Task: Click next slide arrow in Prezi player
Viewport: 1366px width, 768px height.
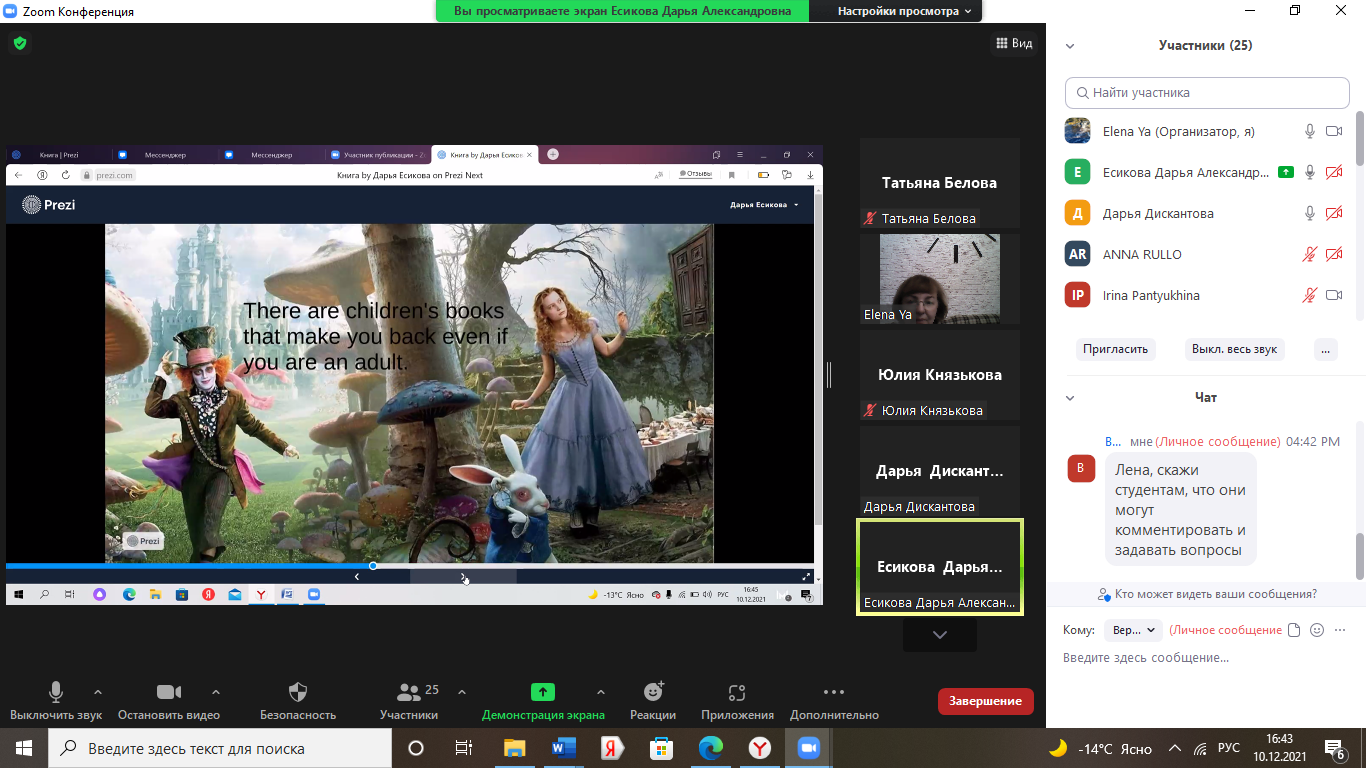Action: 463,576
